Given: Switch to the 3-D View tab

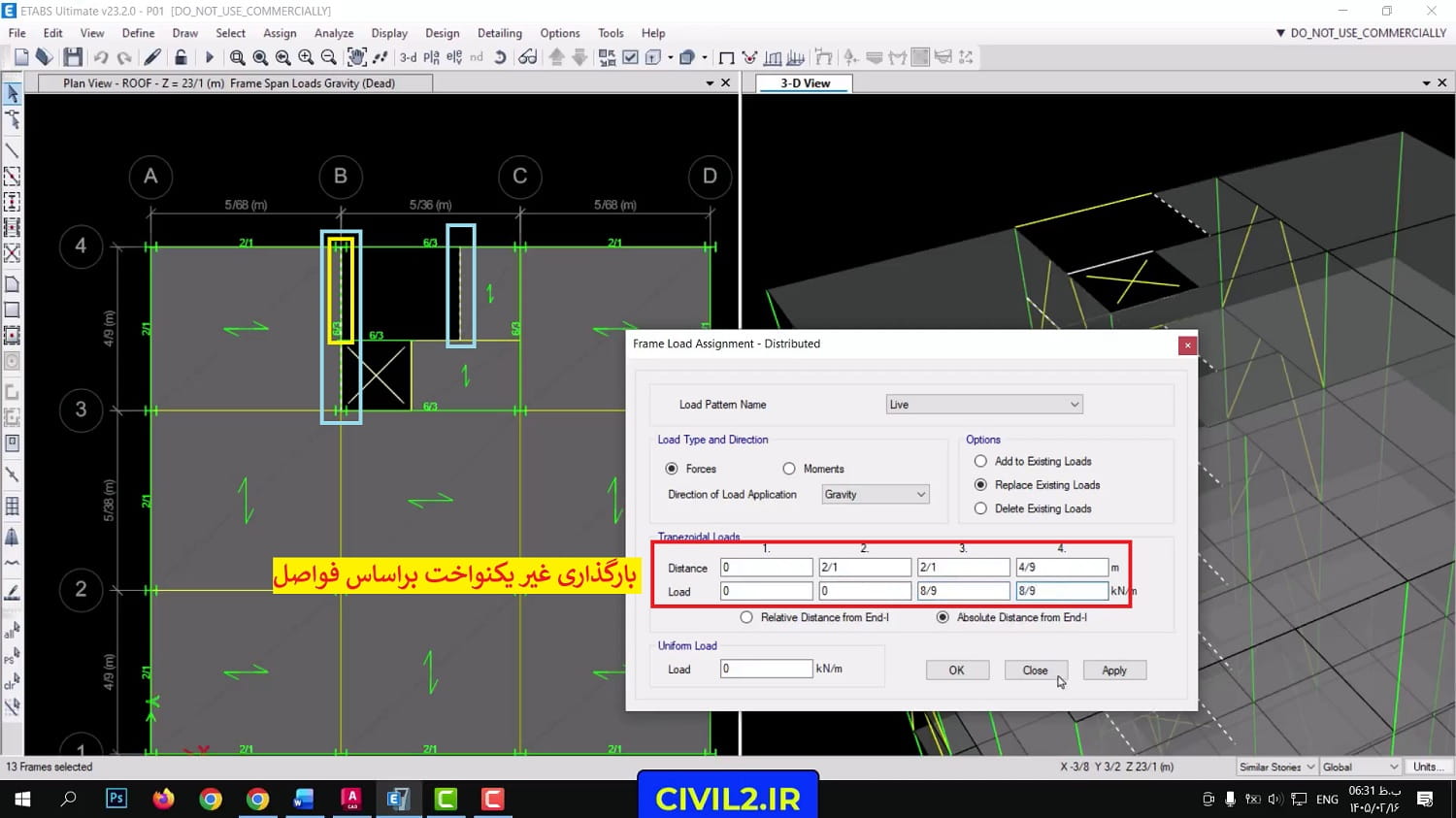Looking at the screenshot, I should click(x=806, y=83).
